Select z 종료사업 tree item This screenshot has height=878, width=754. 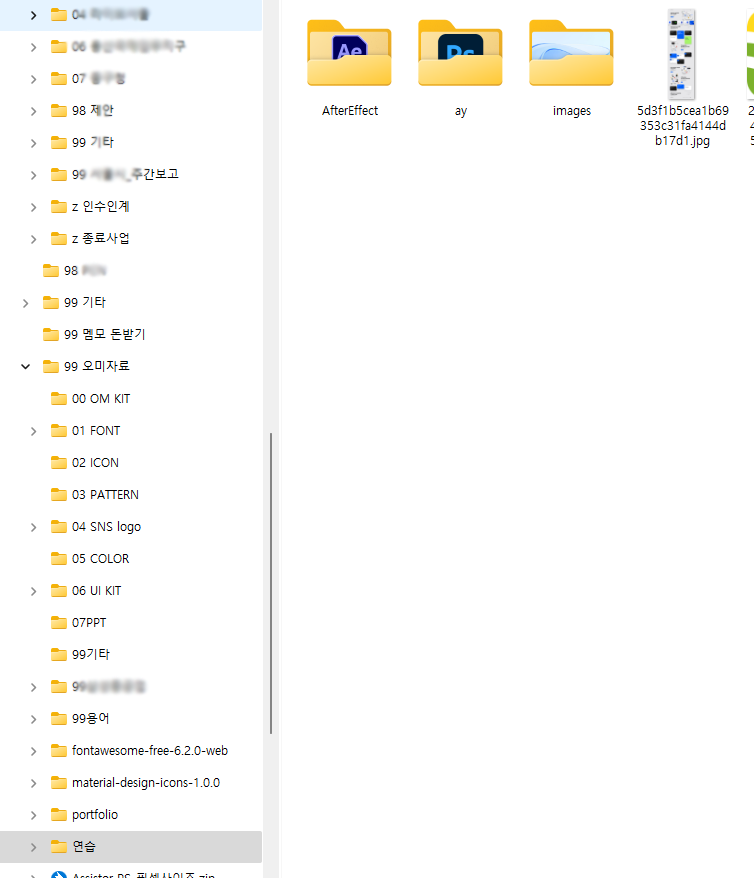pos(131,239)
